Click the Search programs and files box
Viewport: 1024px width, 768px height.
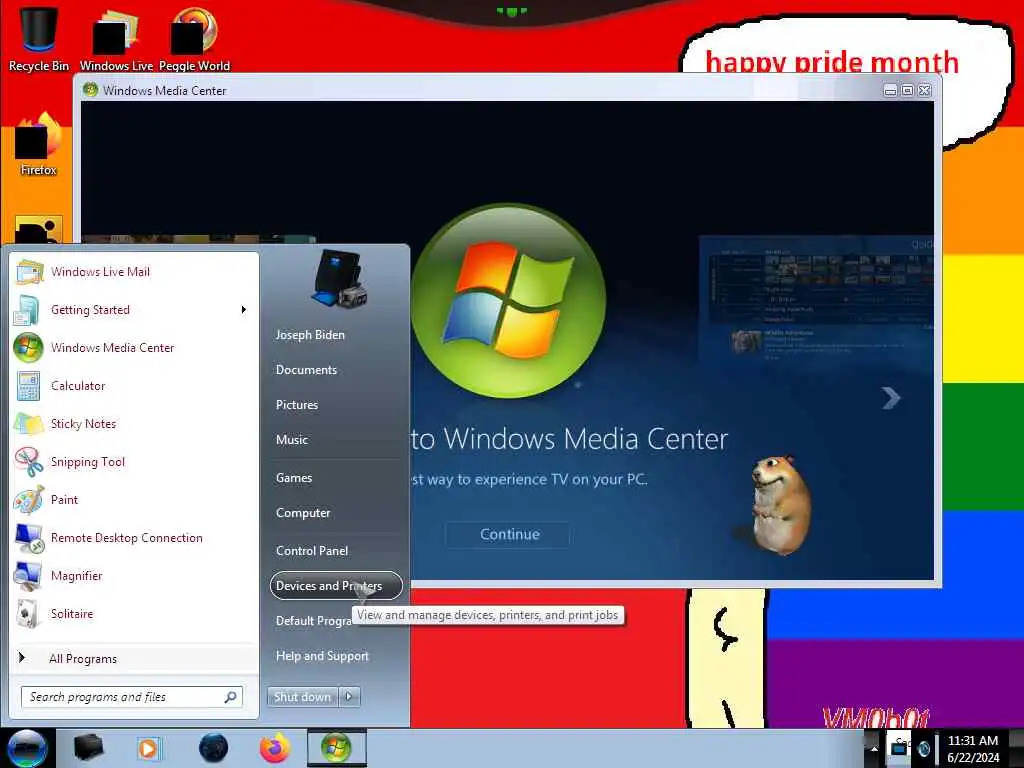pos(131,697)
